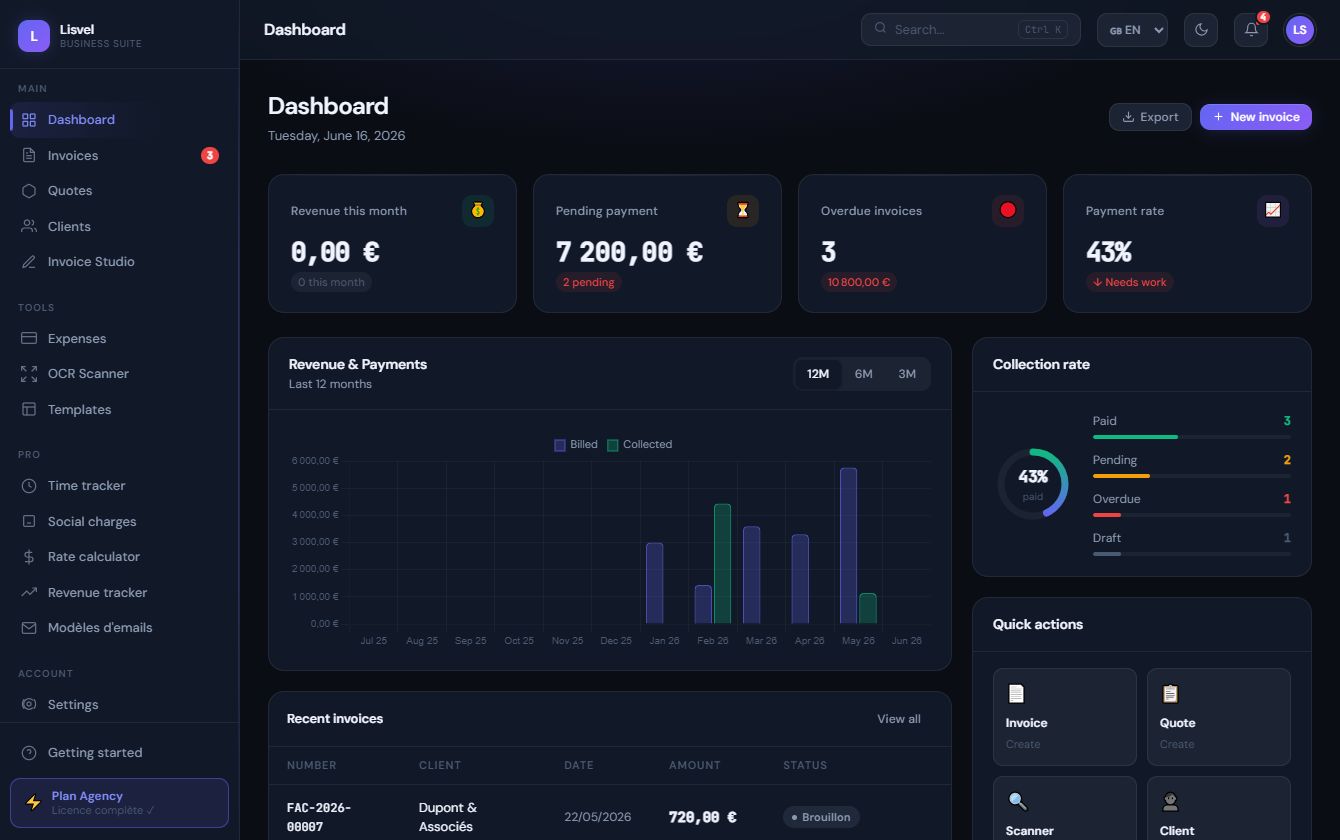Click the Templates layout icon
The image size is (1340, 840).
[29, 410]
